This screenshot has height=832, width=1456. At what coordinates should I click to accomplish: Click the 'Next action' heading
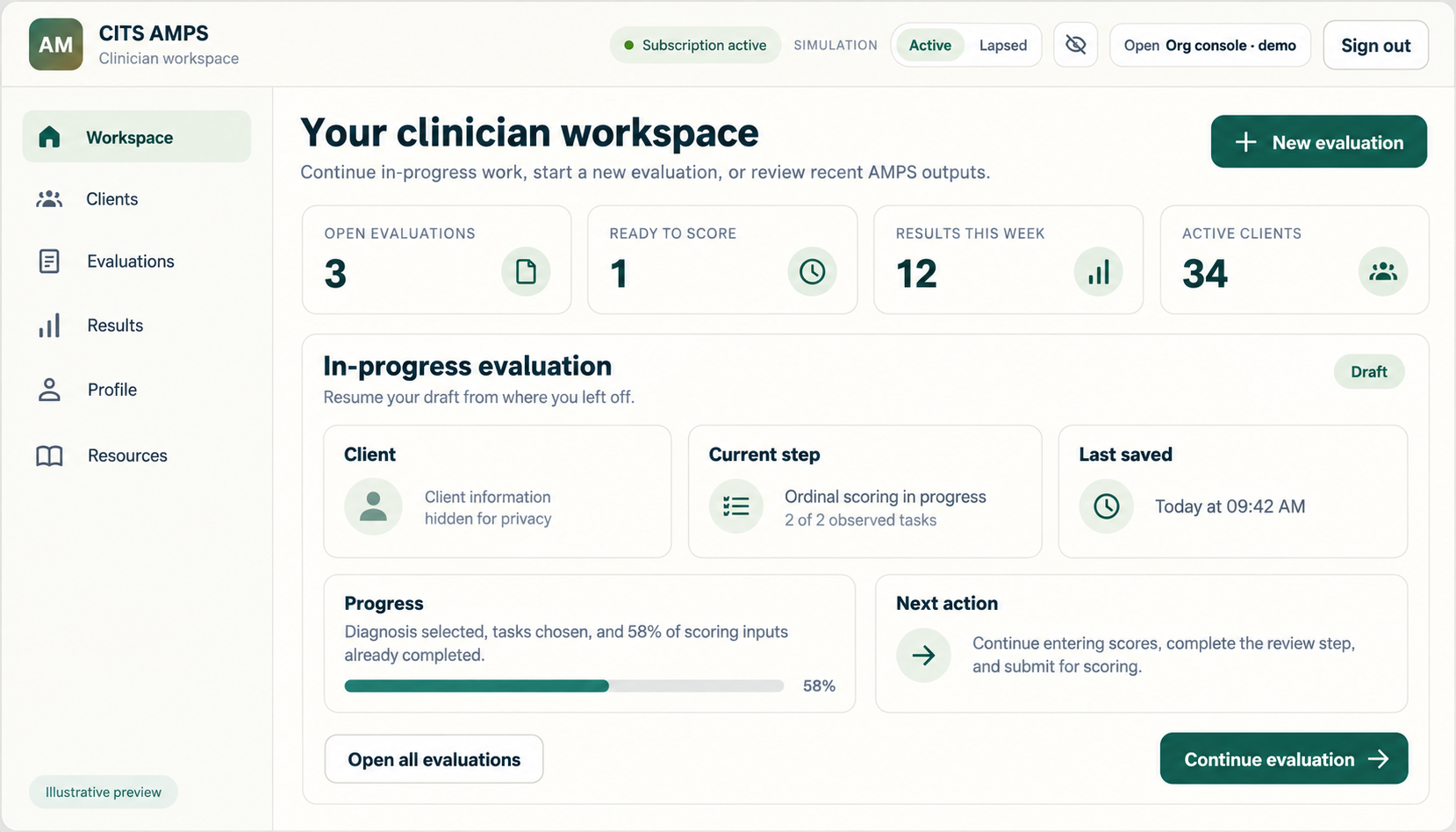946,604
